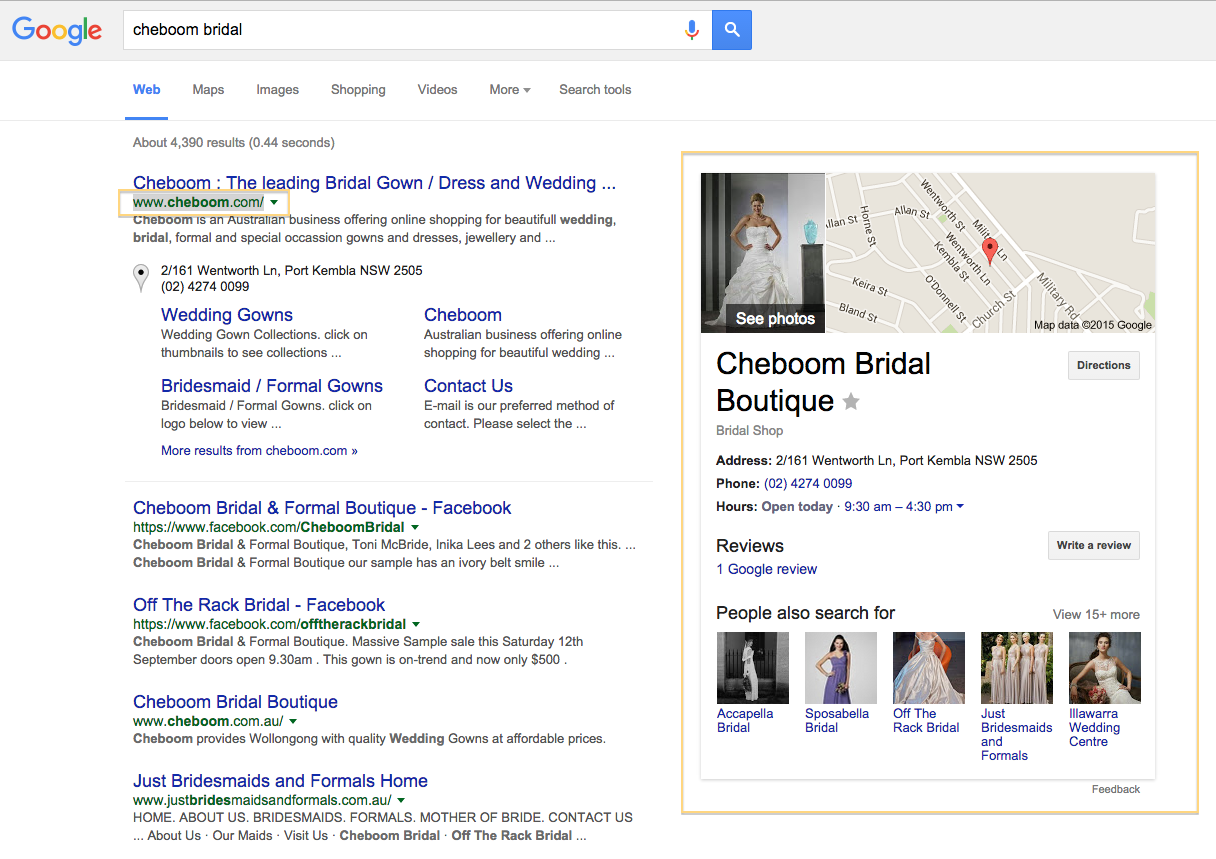Open the Accapella Bridal thumbnail

click(x=753, y=668)
